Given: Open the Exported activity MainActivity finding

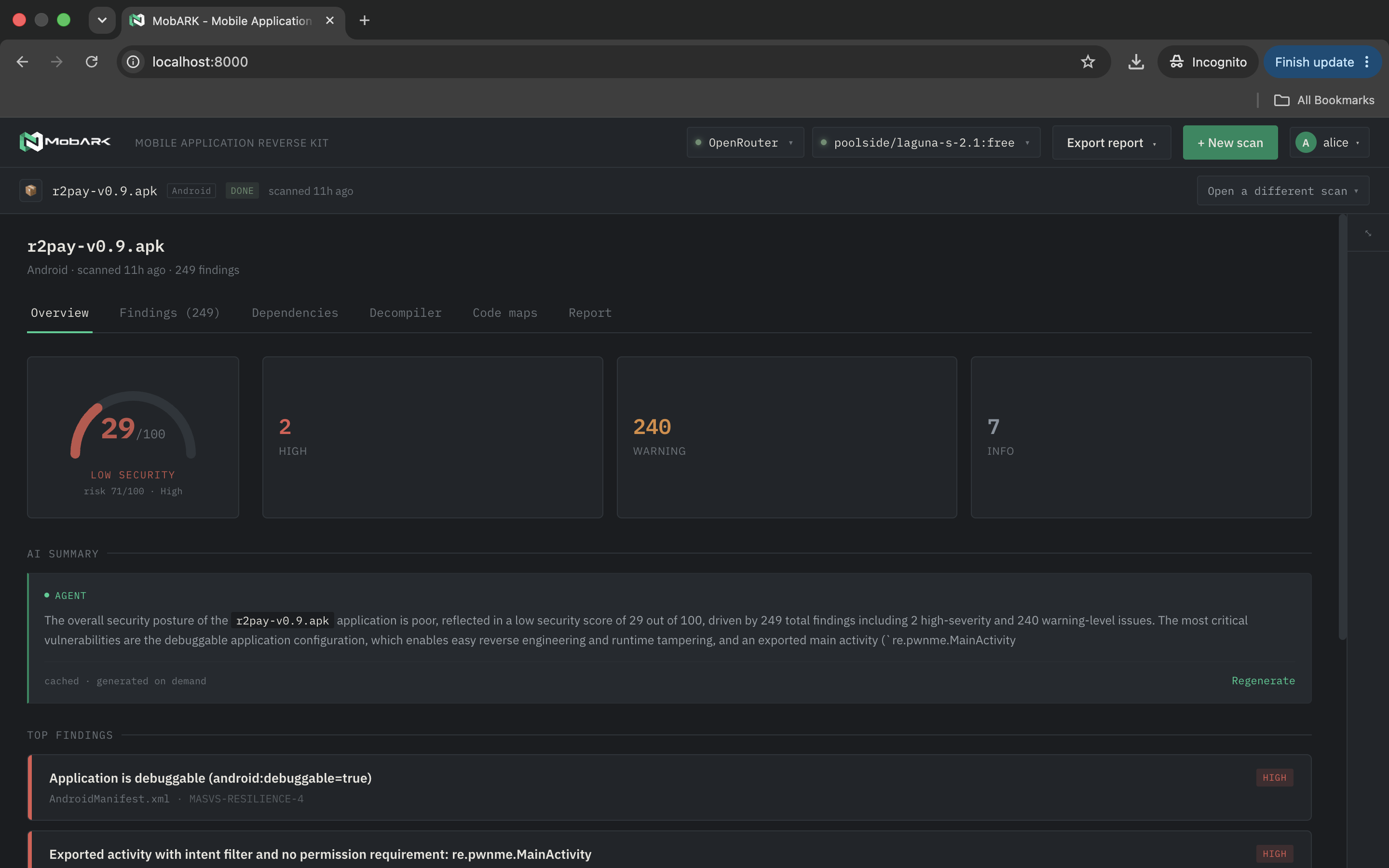Looking at the screenshot, I should click(669, 851).
